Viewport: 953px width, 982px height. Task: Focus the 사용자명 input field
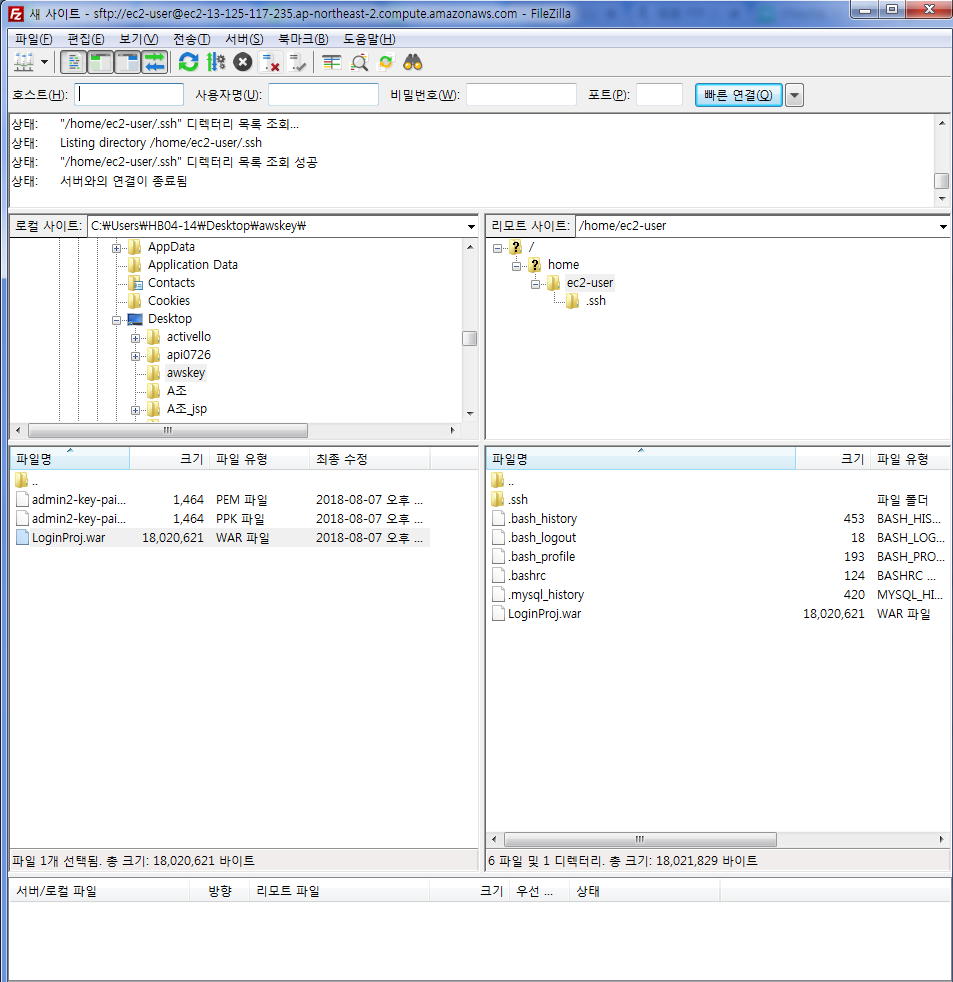coord(323,95)
